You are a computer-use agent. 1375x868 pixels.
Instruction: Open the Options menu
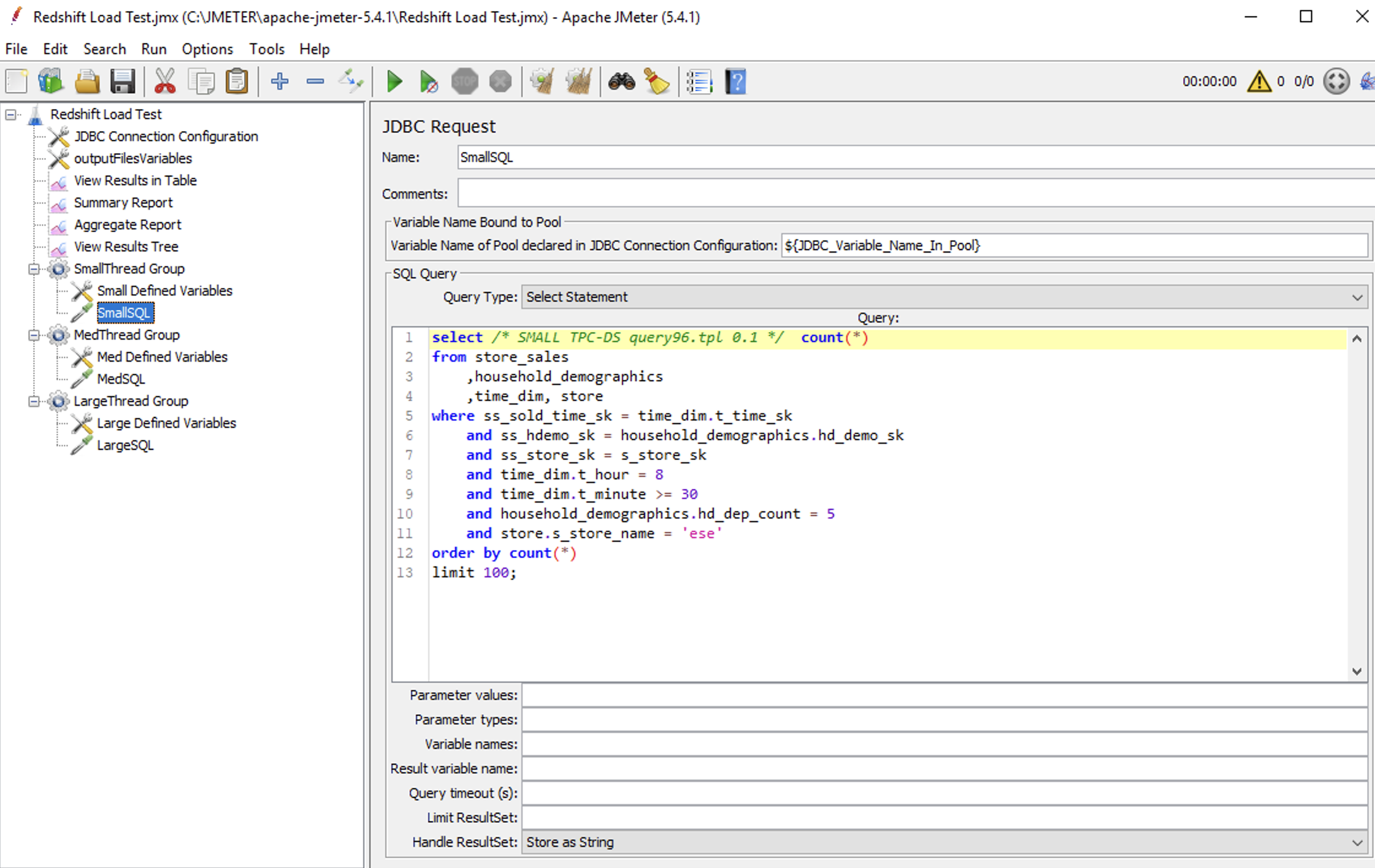pos(207,49)
